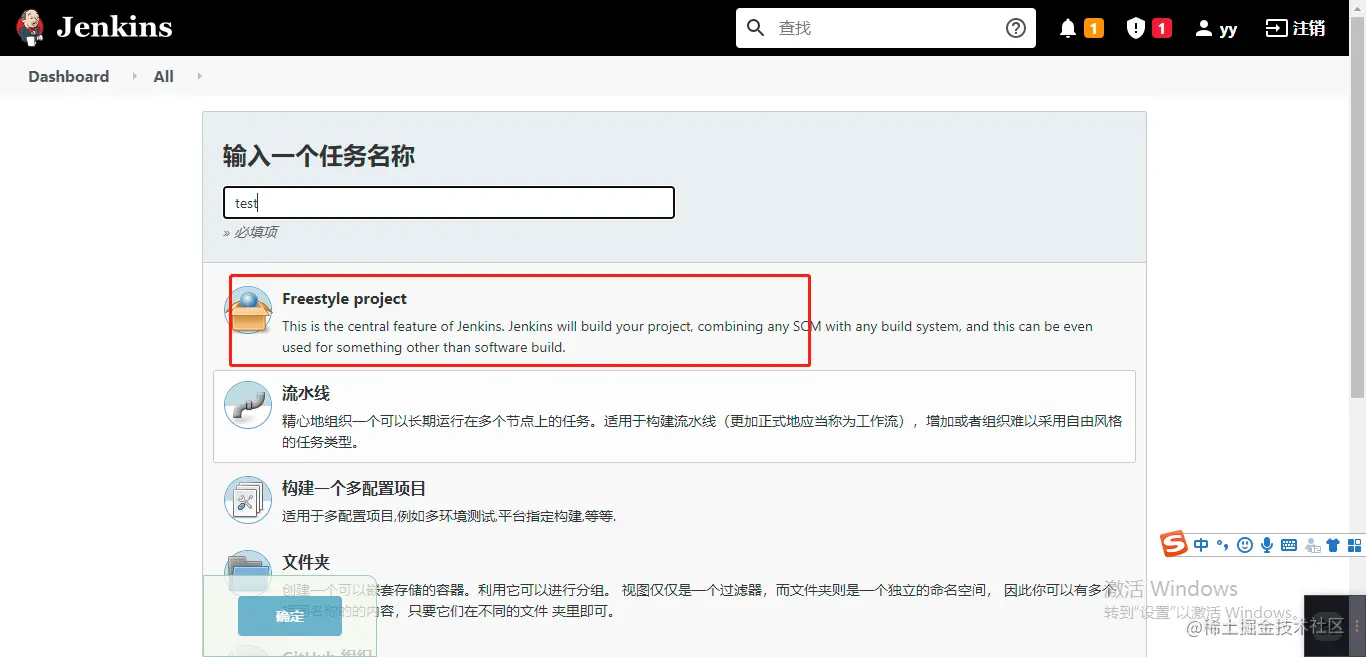This screenshot has width=1366, height=657.
Task: Focus the 查找 search box
Action: point(886,28)
